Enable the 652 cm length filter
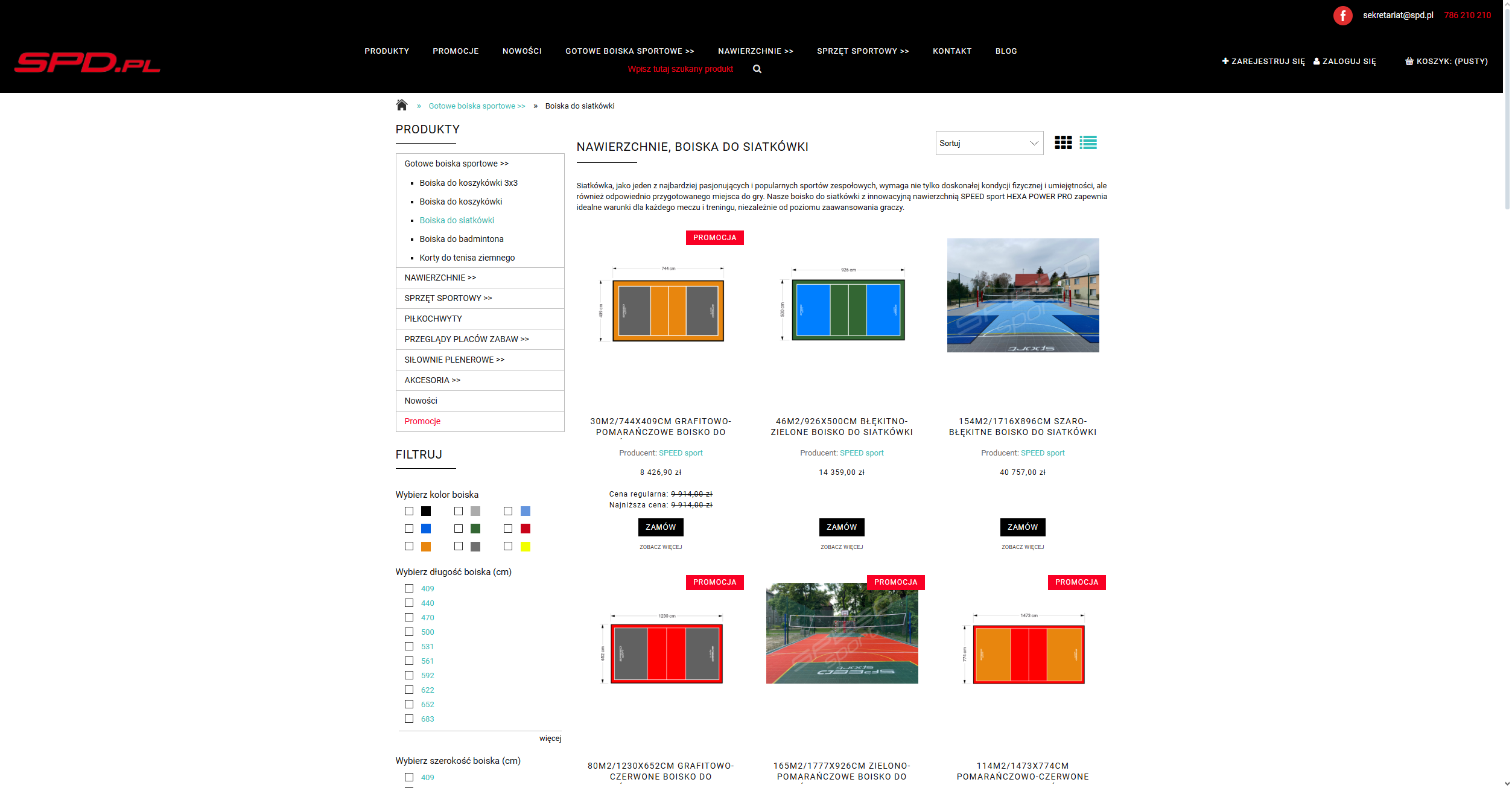The width and height of the screenshot is (1512, 788). click(x=409, y=704)
